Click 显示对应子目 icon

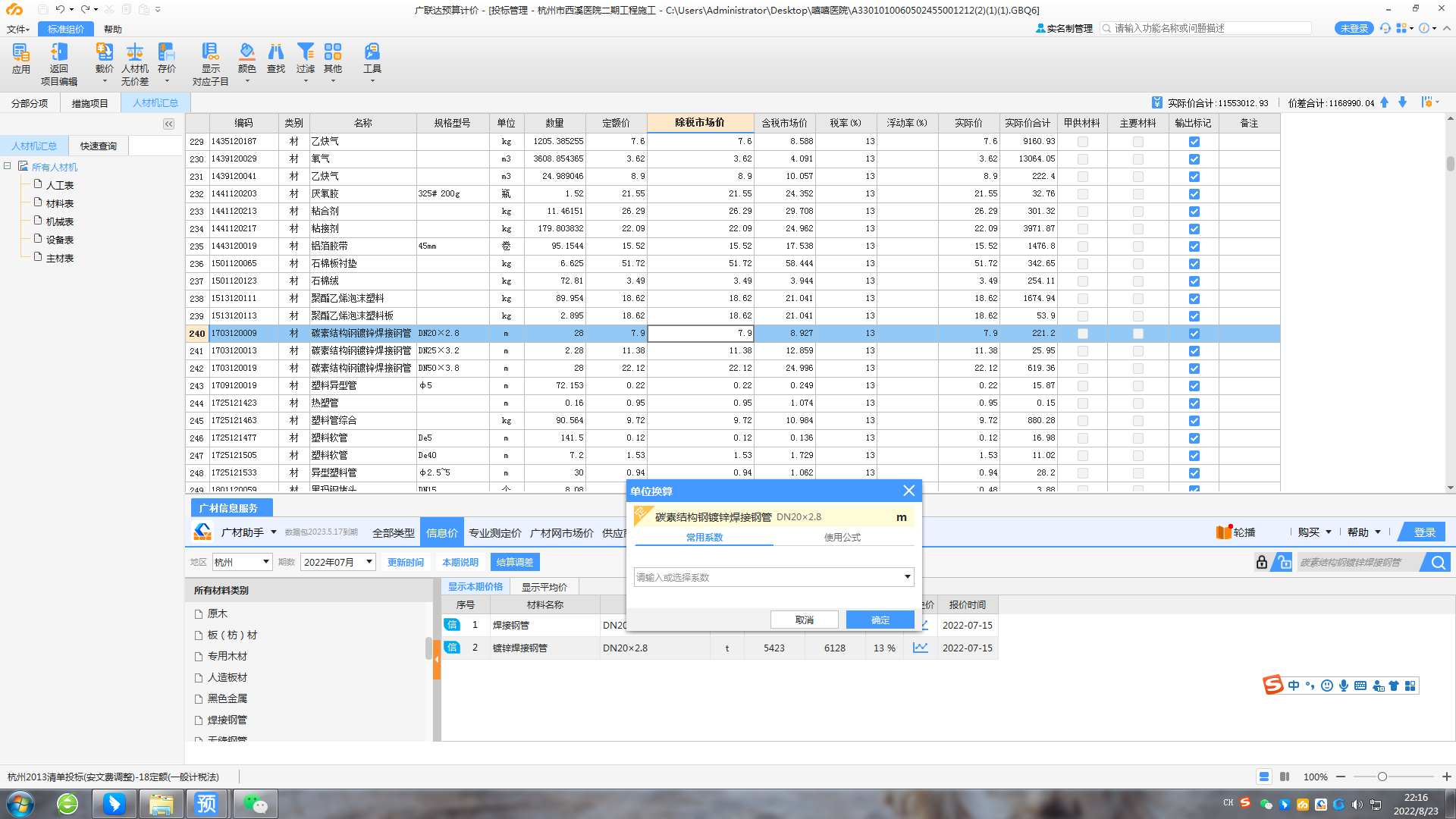coord(210,64)
